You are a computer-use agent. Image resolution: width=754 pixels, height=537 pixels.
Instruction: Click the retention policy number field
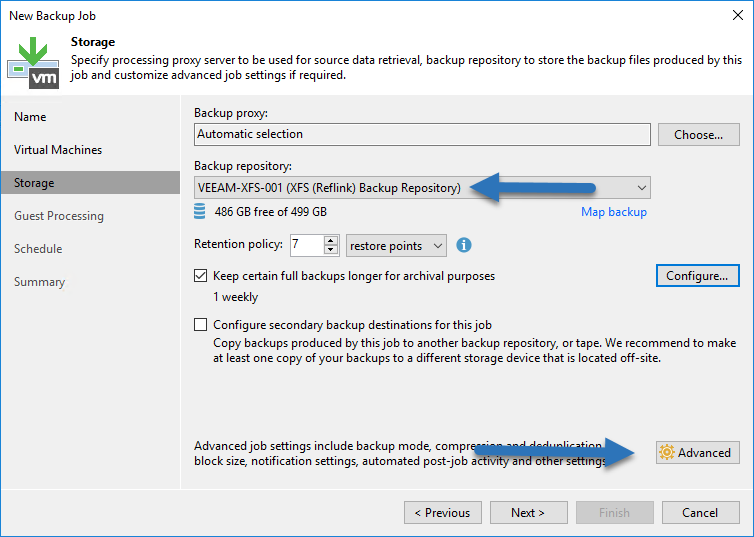(307, 245)
